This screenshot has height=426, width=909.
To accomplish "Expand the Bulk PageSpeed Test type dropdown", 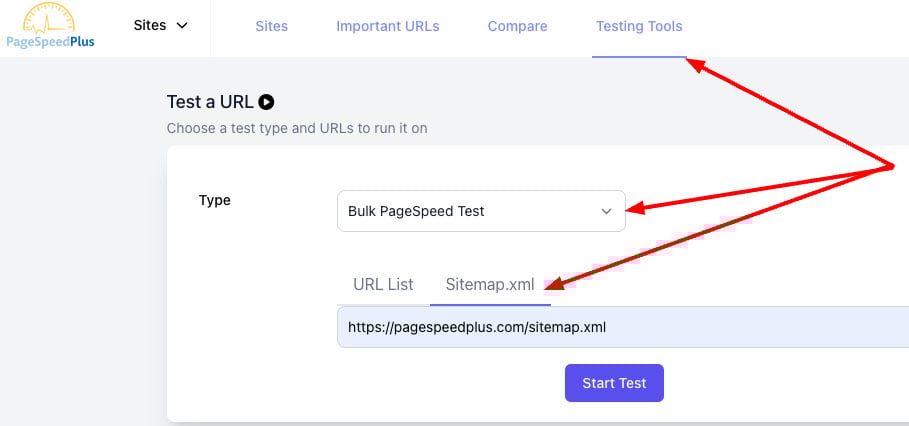I will (x=480, y=211).
